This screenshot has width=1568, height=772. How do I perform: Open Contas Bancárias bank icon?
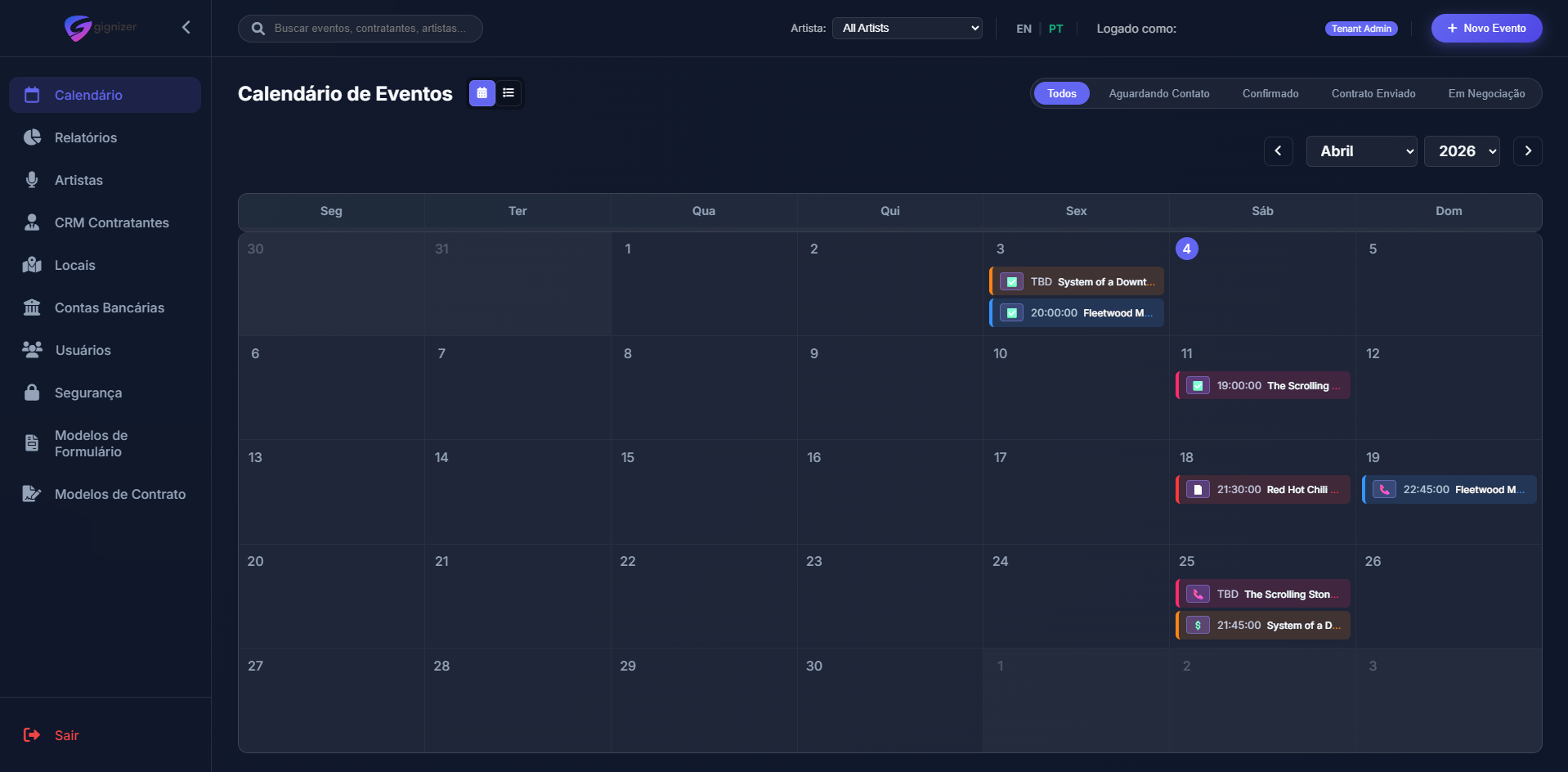[x=32, y=307]
